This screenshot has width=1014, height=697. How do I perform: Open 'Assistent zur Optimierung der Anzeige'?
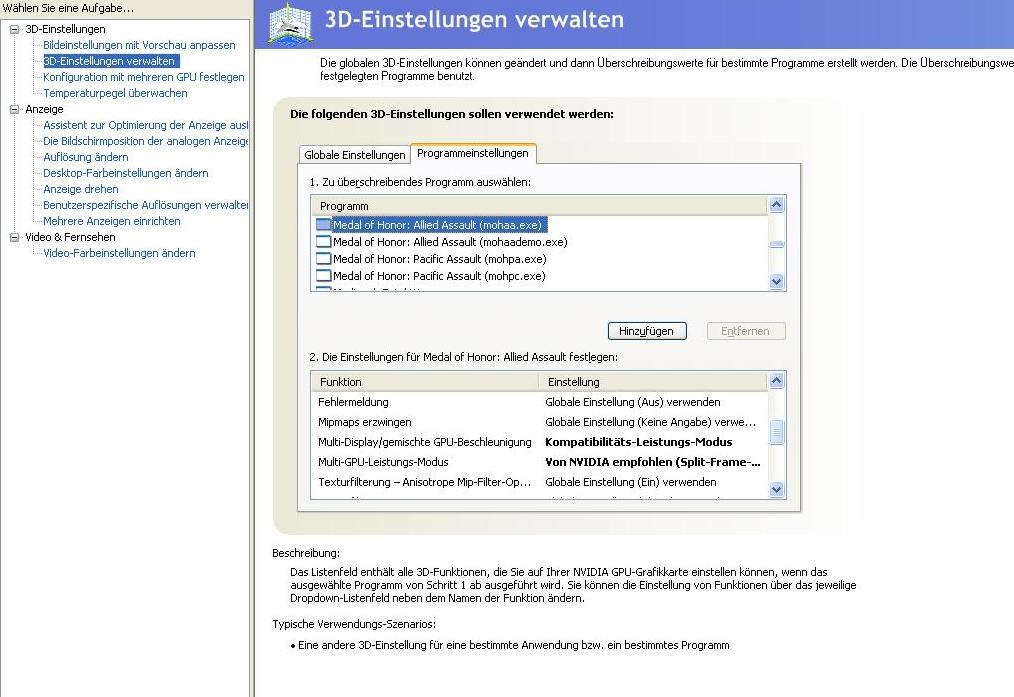(146, 125)
